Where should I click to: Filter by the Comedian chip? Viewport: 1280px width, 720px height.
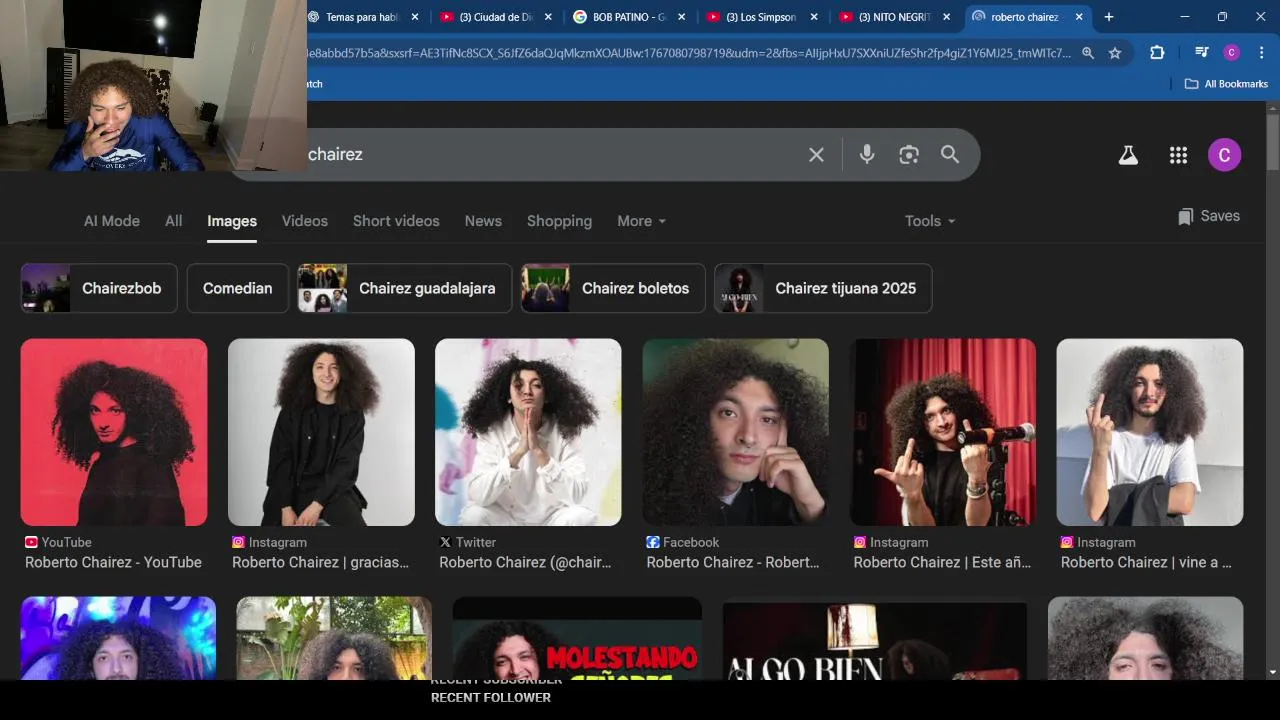238,288
